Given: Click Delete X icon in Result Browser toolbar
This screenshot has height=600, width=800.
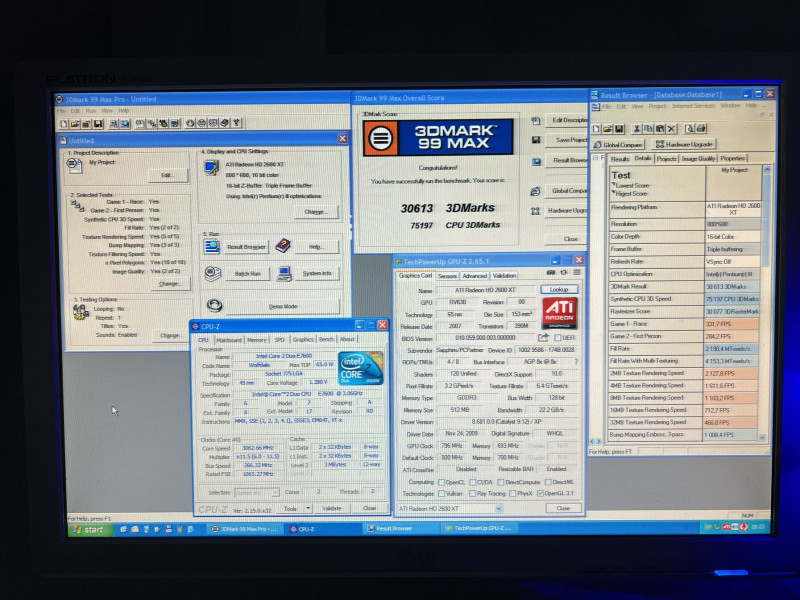Looking at the screenshot, I should pyautogui.click(x=671, y=129).
